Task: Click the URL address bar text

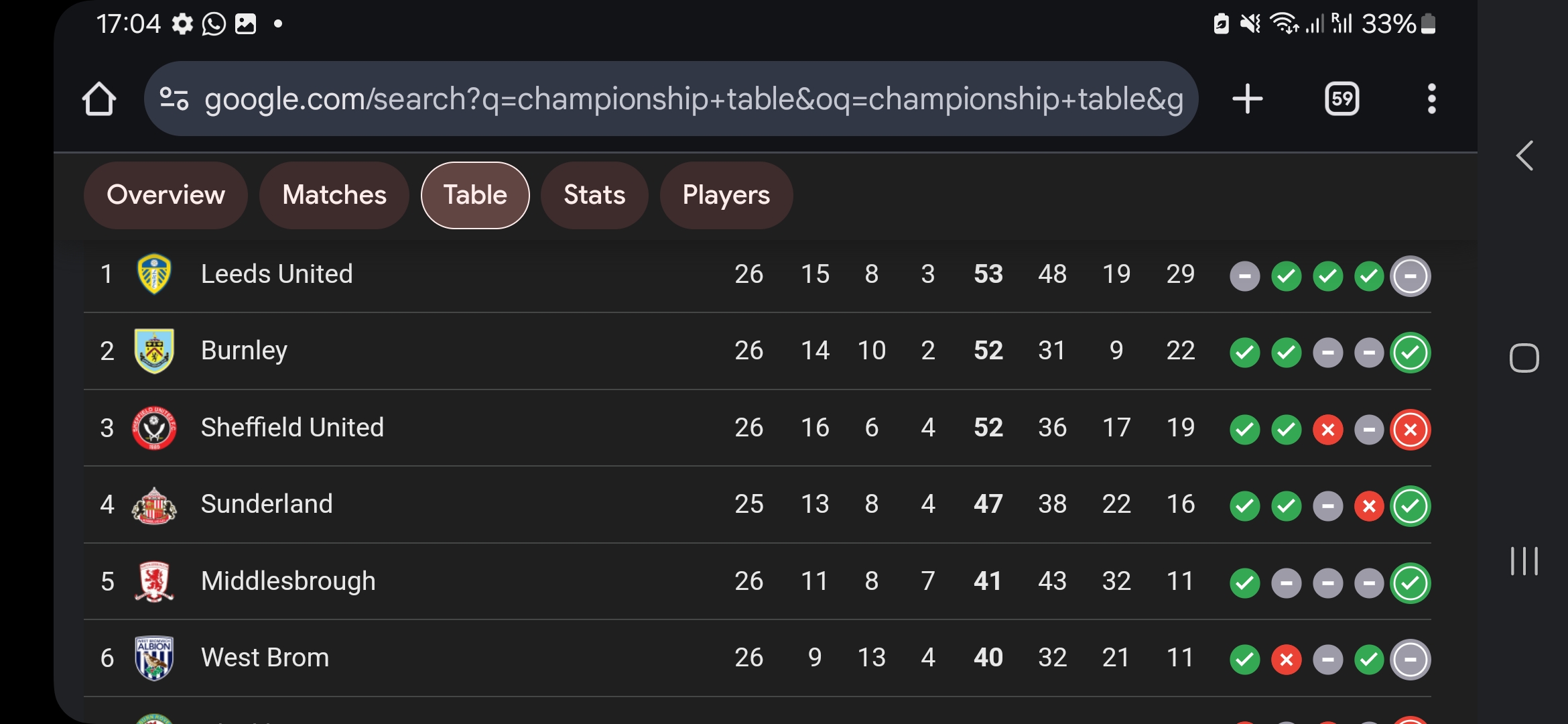Action: pyautogui.click(x=694, y=99)
